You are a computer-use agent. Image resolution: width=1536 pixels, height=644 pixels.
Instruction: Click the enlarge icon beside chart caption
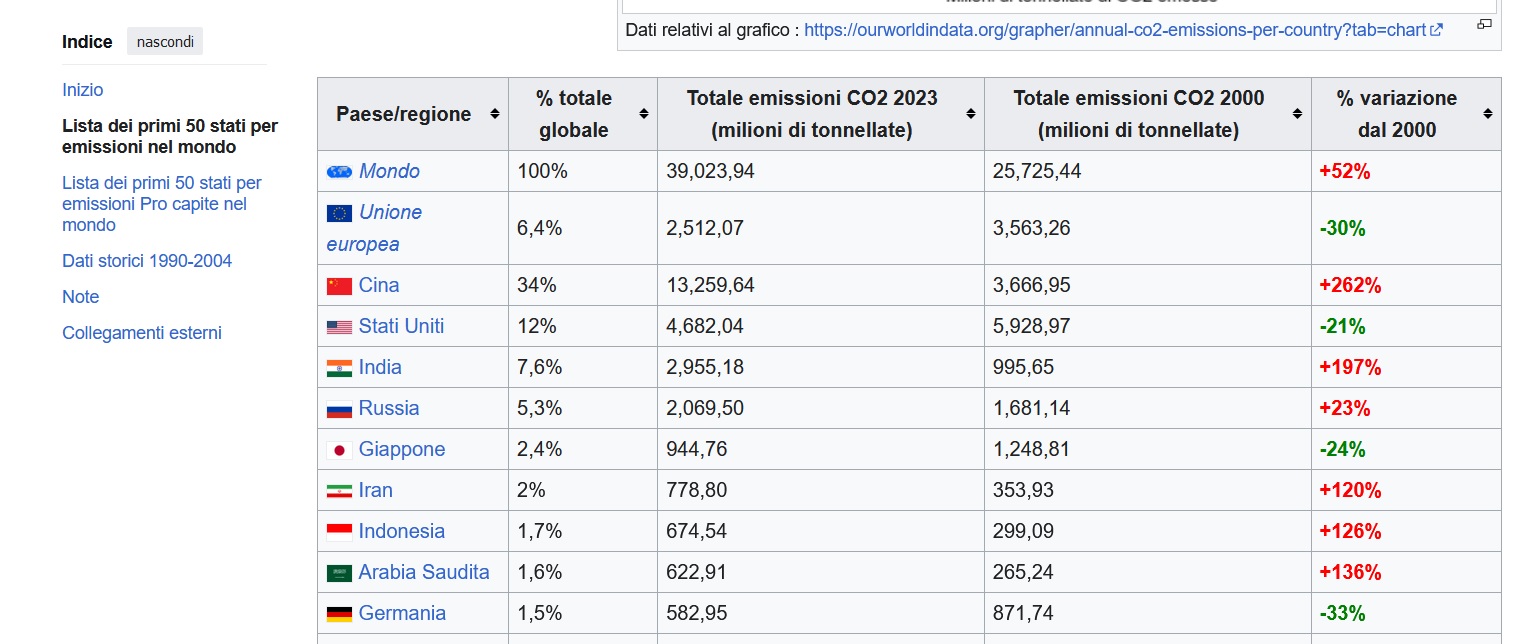point(1484,24)
